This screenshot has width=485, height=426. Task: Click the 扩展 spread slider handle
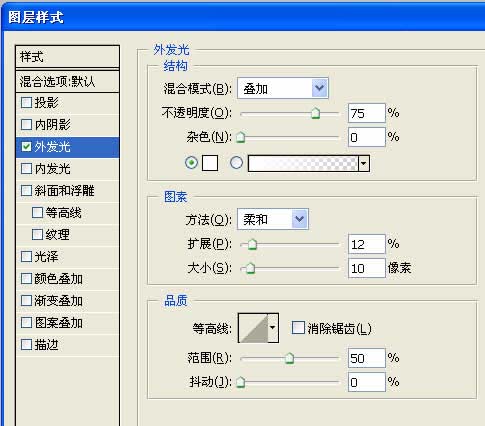pos(252,244)
